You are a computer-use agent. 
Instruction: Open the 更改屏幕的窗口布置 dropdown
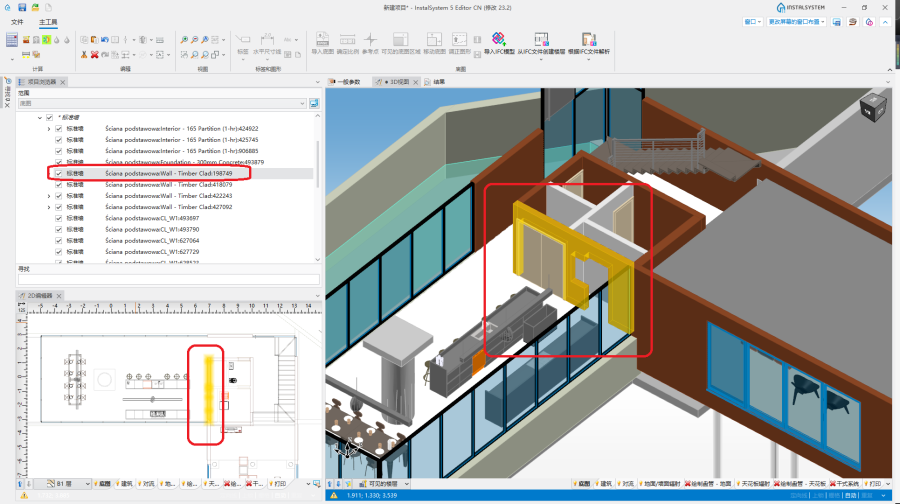(x=797, y=22)
